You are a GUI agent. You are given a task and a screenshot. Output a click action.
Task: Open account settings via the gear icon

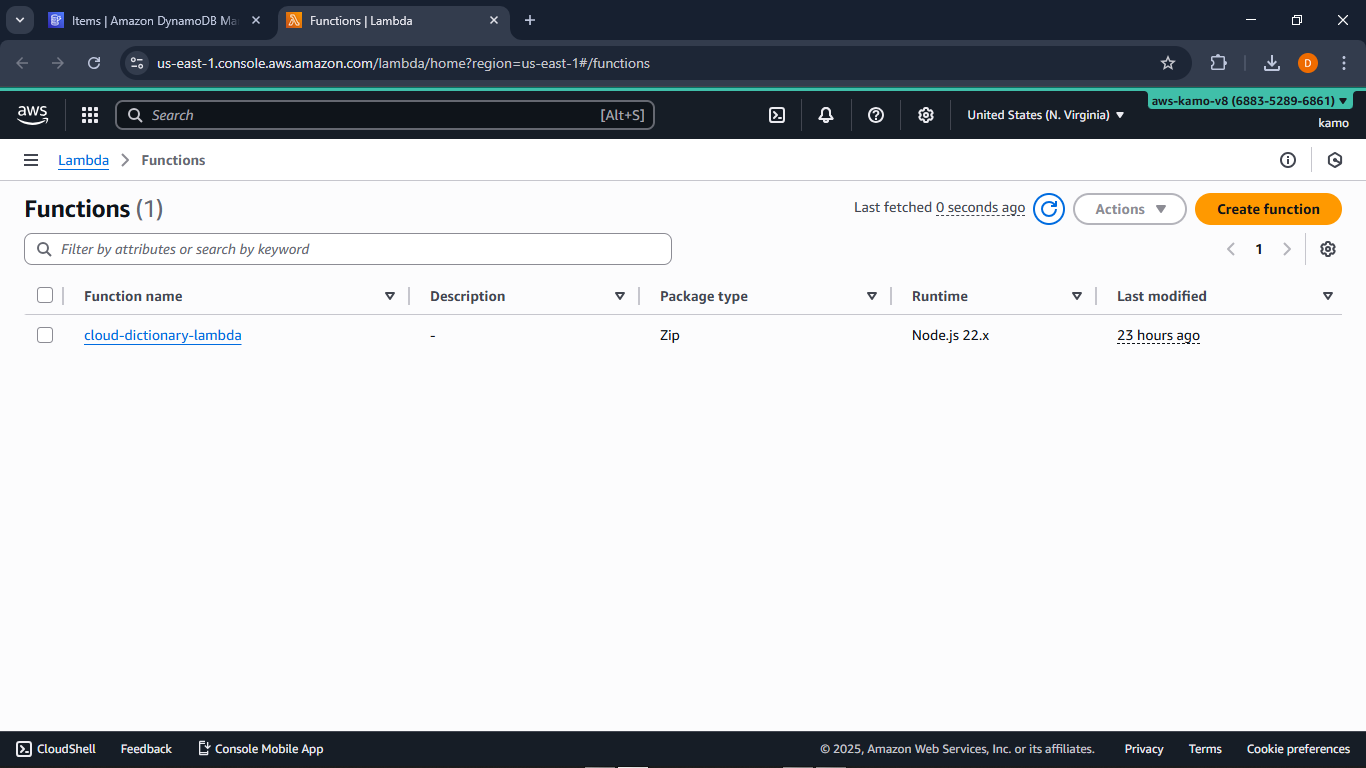pyautogui.click(x=925, y=115)
